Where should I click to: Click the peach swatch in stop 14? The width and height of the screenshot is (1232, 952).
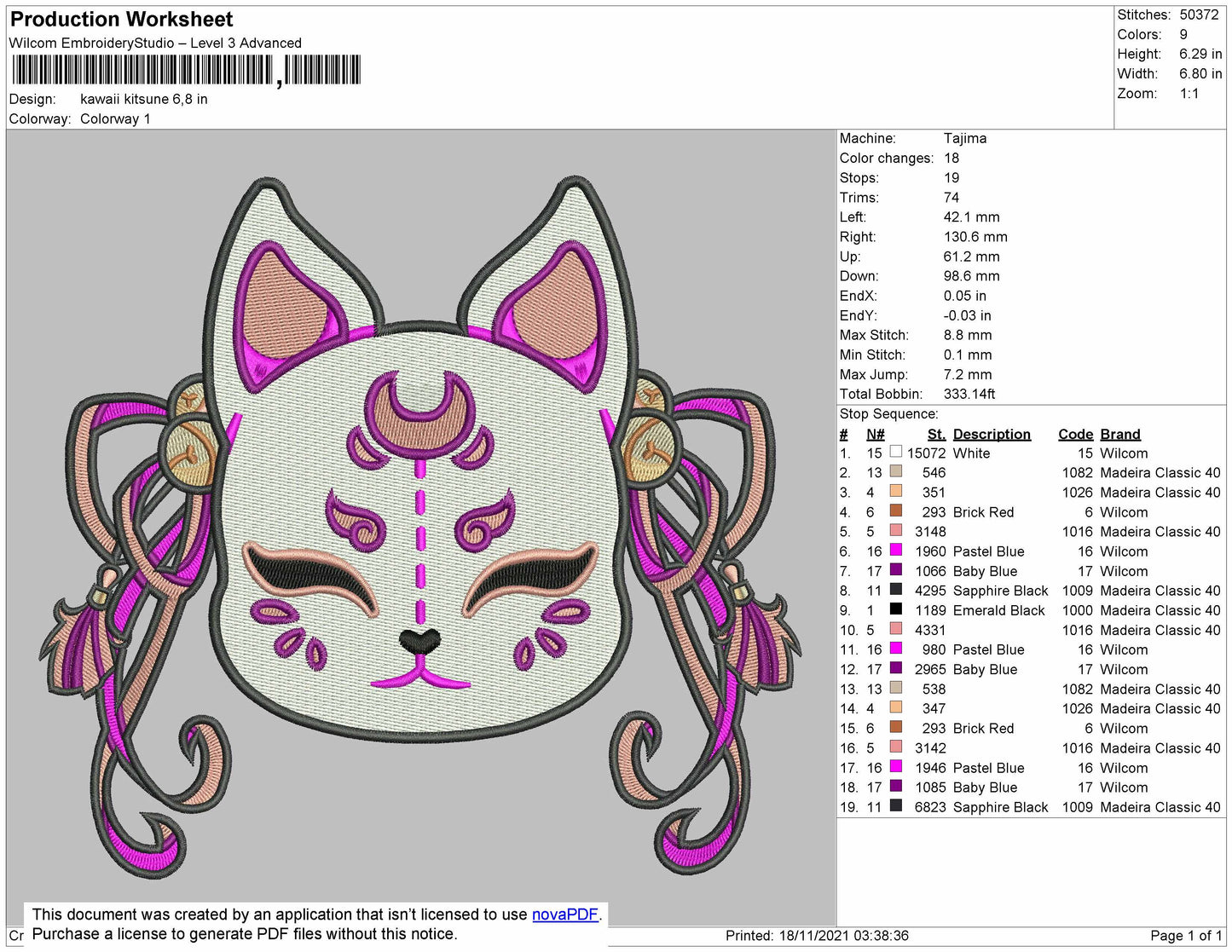(896, 707)
